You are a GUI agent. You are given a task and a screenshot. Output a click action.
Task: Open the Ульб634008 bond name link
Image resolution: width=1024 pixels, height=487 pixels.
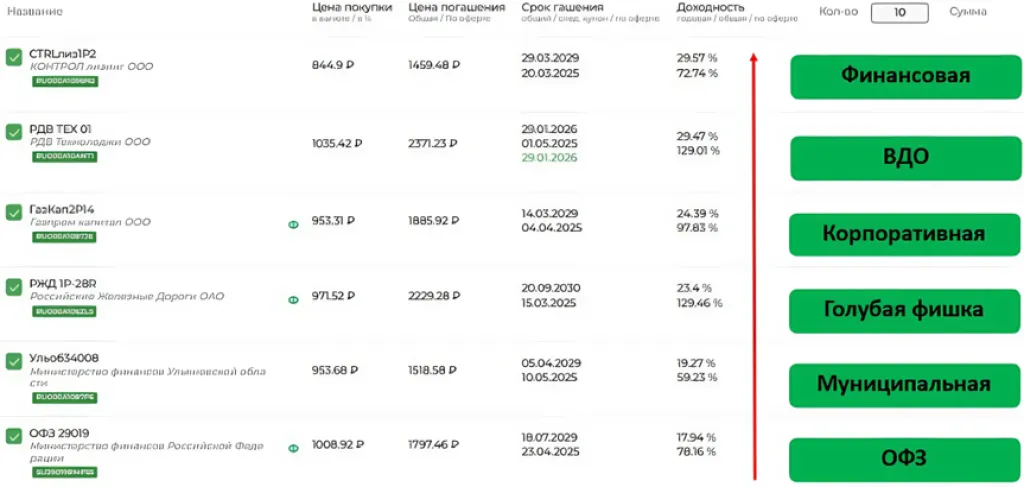pyautogui.click(x=64, y=358)
